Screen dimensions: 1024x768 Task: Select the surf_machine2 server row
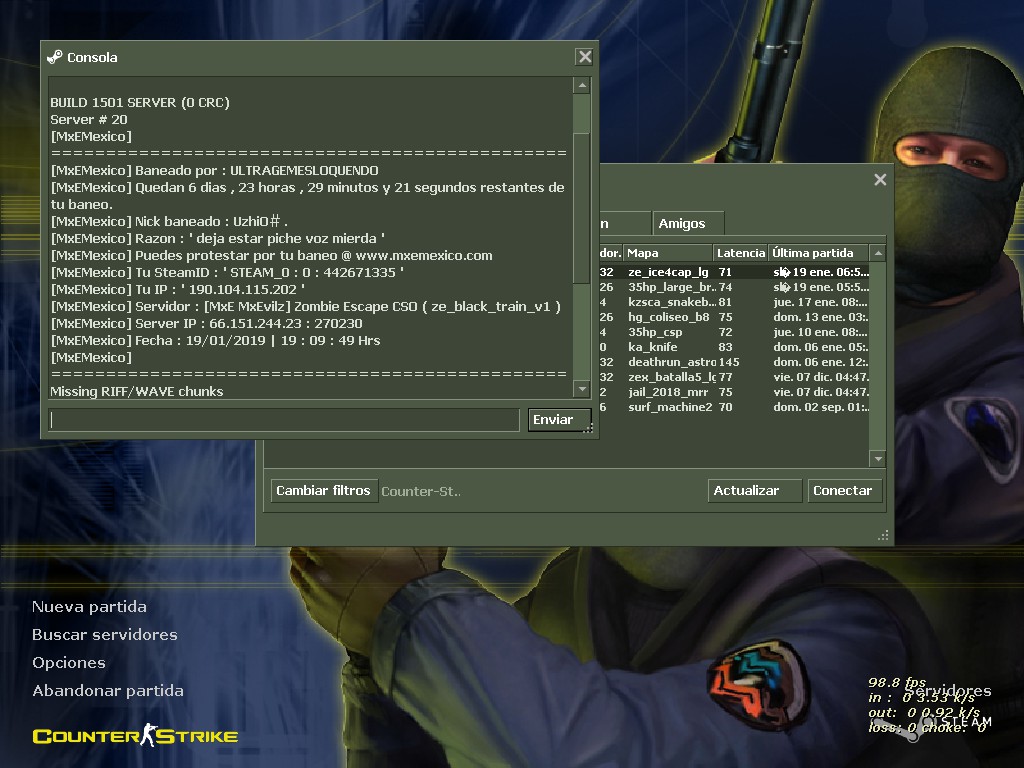point(734,408)
